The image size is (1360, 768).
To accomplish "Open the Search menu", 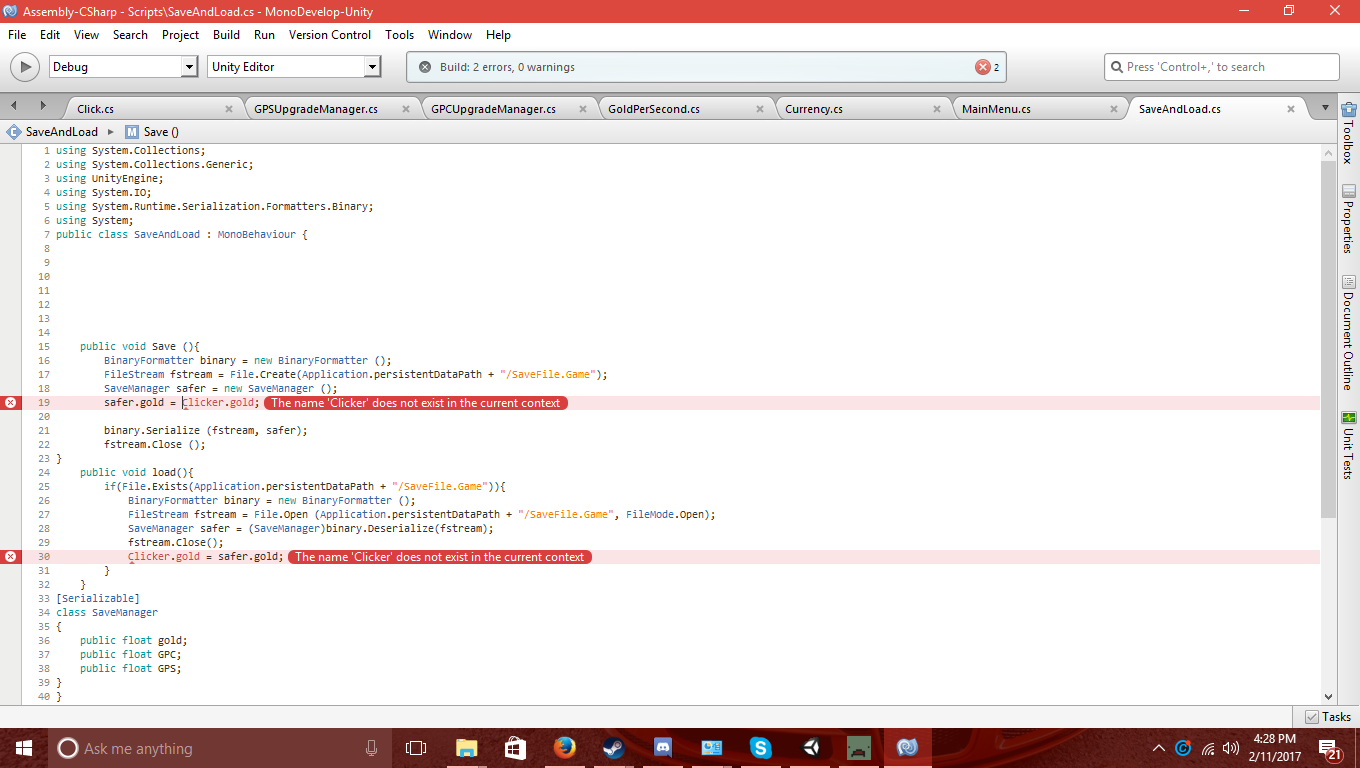I will (130, 34).
